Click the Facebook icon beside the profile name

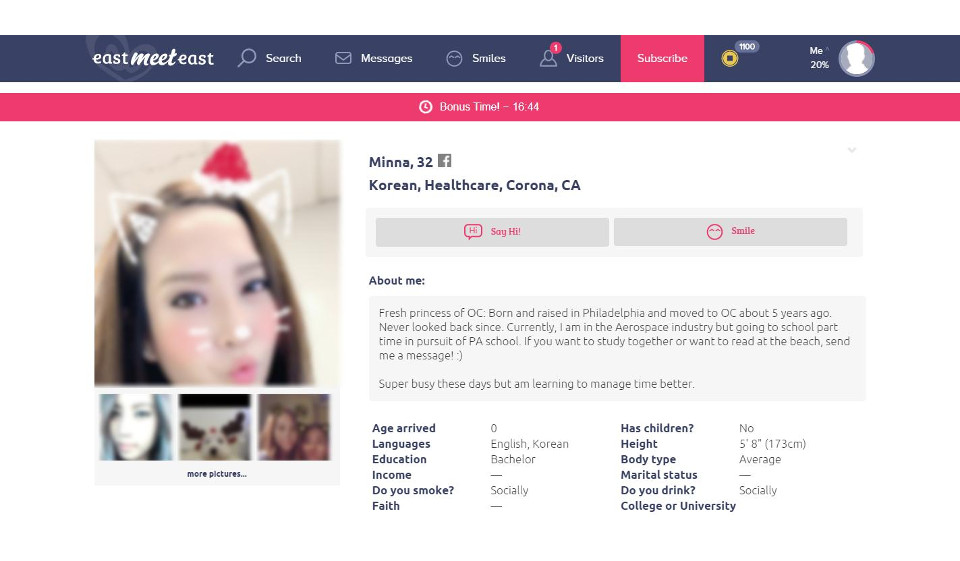445,161
